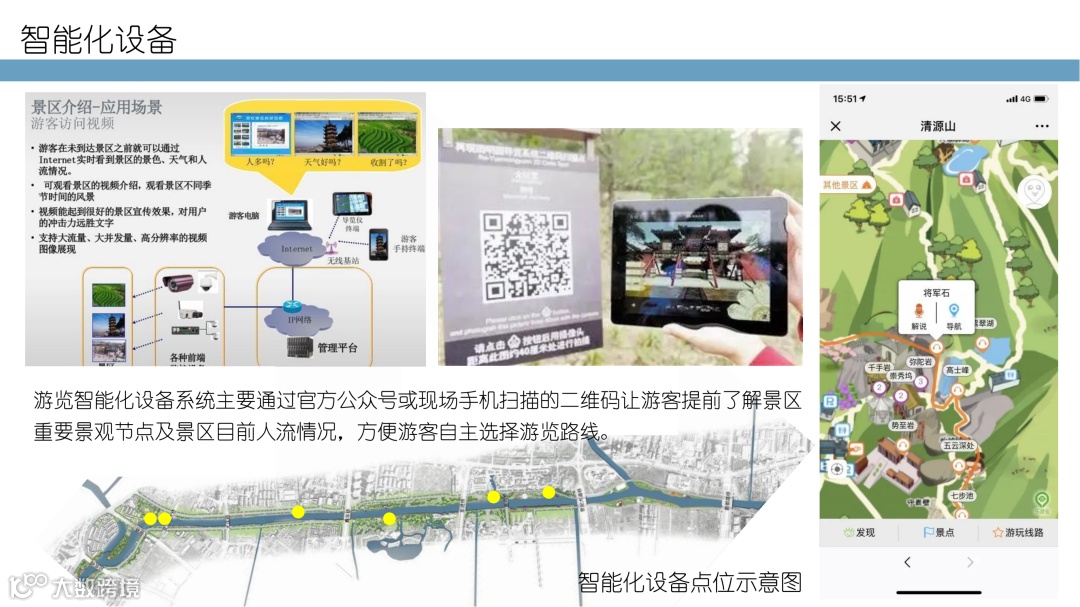Tap the battery indicator in phone status bar
Viewport: 1080px width, 607px height.
[1041, 99]
